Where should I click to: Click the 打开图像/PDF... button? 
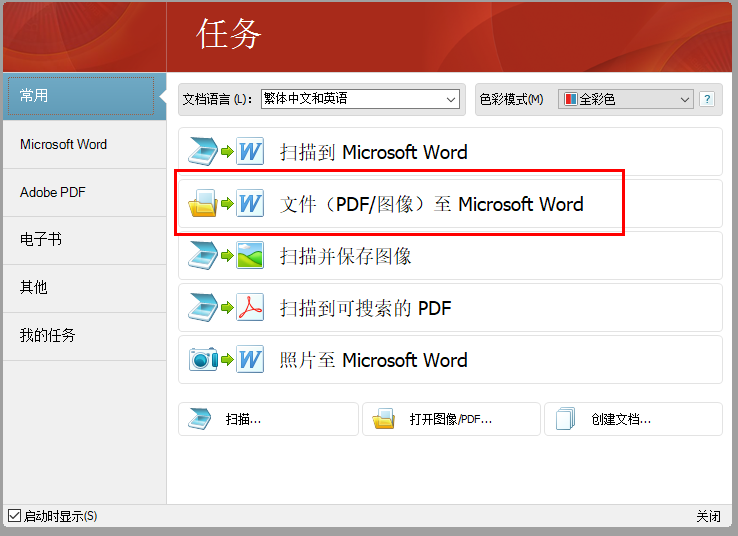pyautogui.click(x=451, y=419)
